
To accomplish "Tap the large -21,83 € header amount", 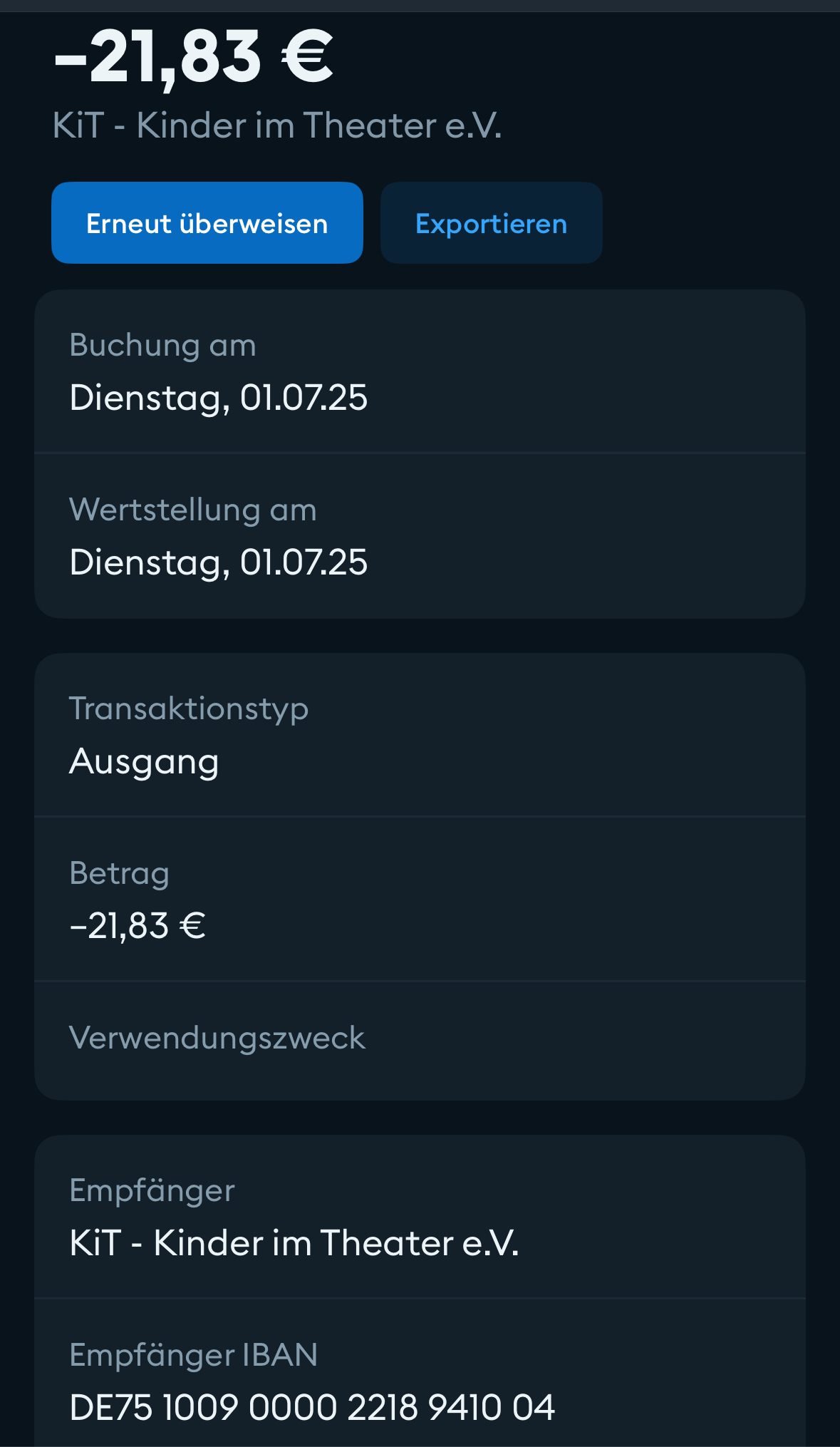I will [x=194, y=57].
